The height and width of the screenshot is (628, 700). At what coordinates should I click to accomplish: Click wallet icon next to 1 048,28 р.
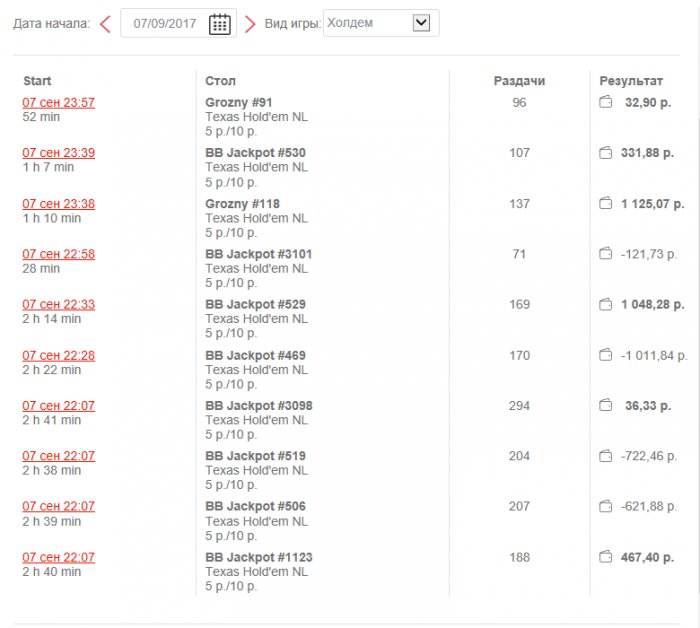click(605, 304)
